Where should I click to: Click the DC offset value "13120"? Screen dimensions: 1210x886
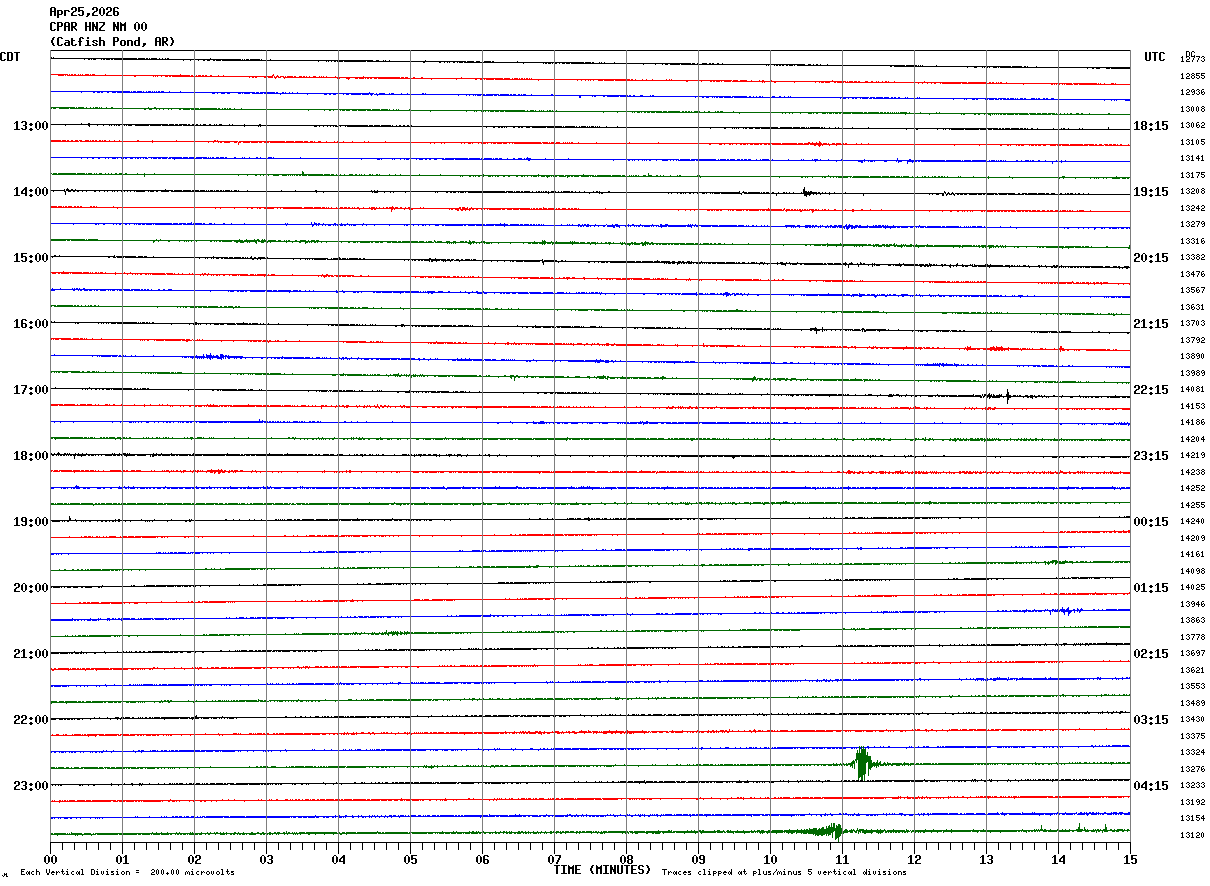click(x=1192, y=836)
